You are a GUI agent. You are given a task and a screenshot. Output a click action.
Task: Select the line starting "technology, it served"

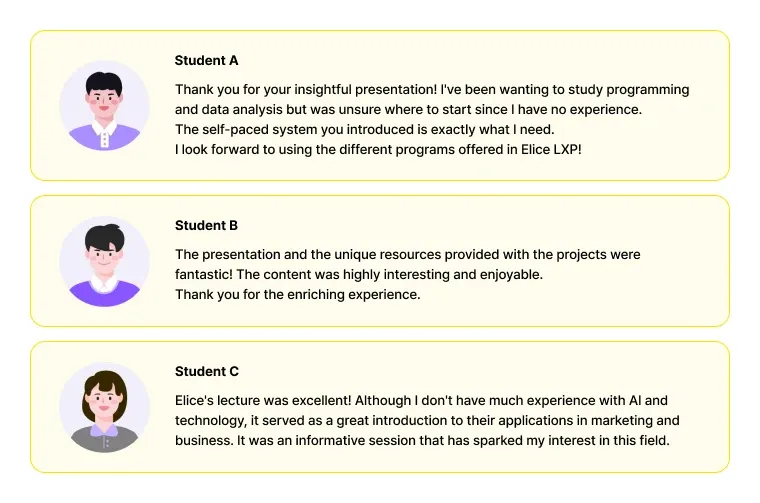click(427, 421)
